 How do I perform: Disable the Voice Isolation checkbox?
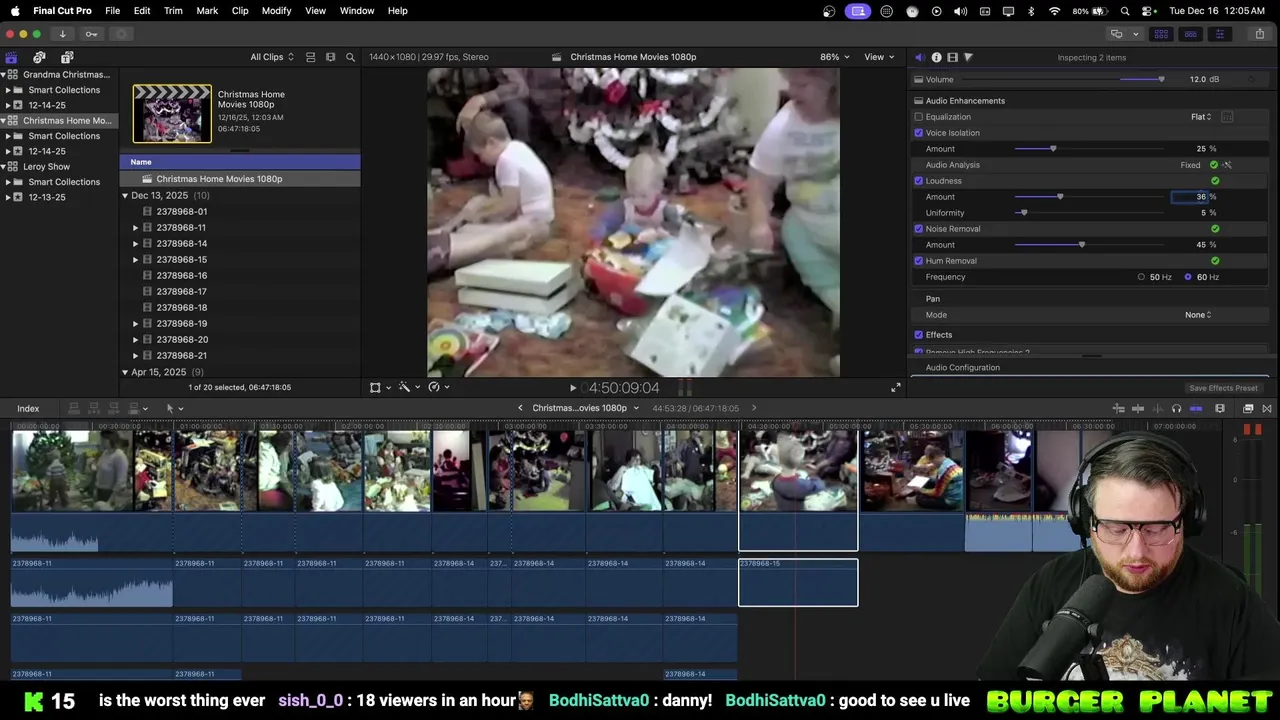click(919, 133)
